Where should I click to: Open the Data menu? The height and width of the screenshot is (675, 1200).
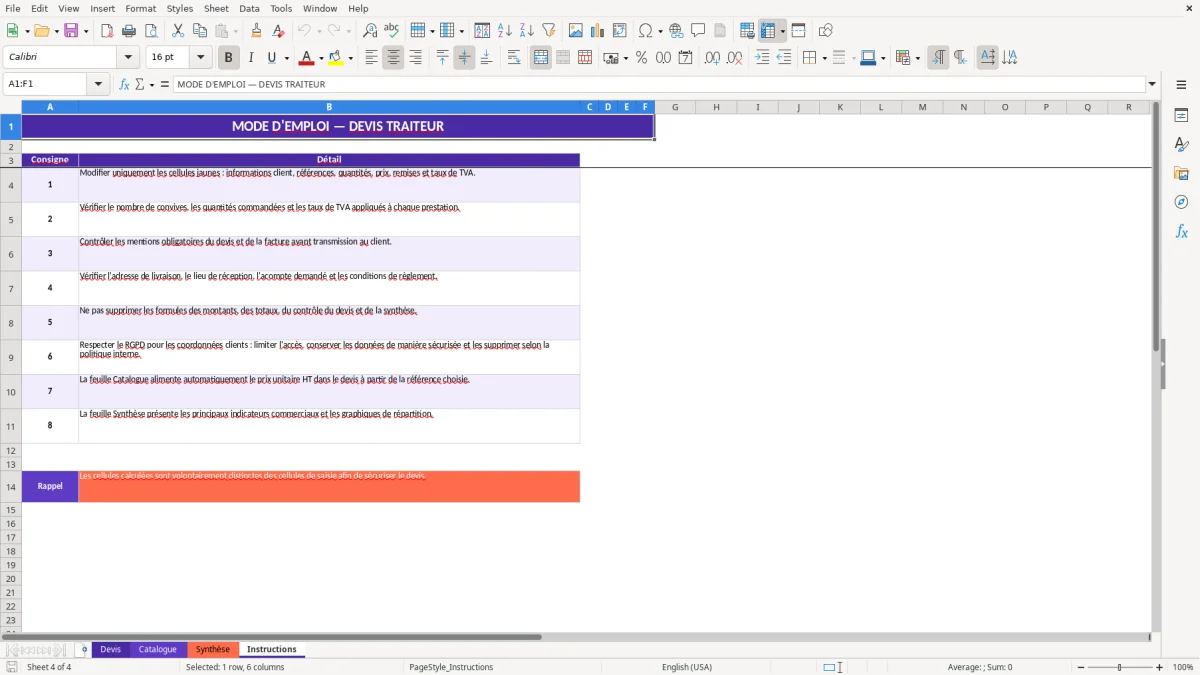[x=249, y=8]
